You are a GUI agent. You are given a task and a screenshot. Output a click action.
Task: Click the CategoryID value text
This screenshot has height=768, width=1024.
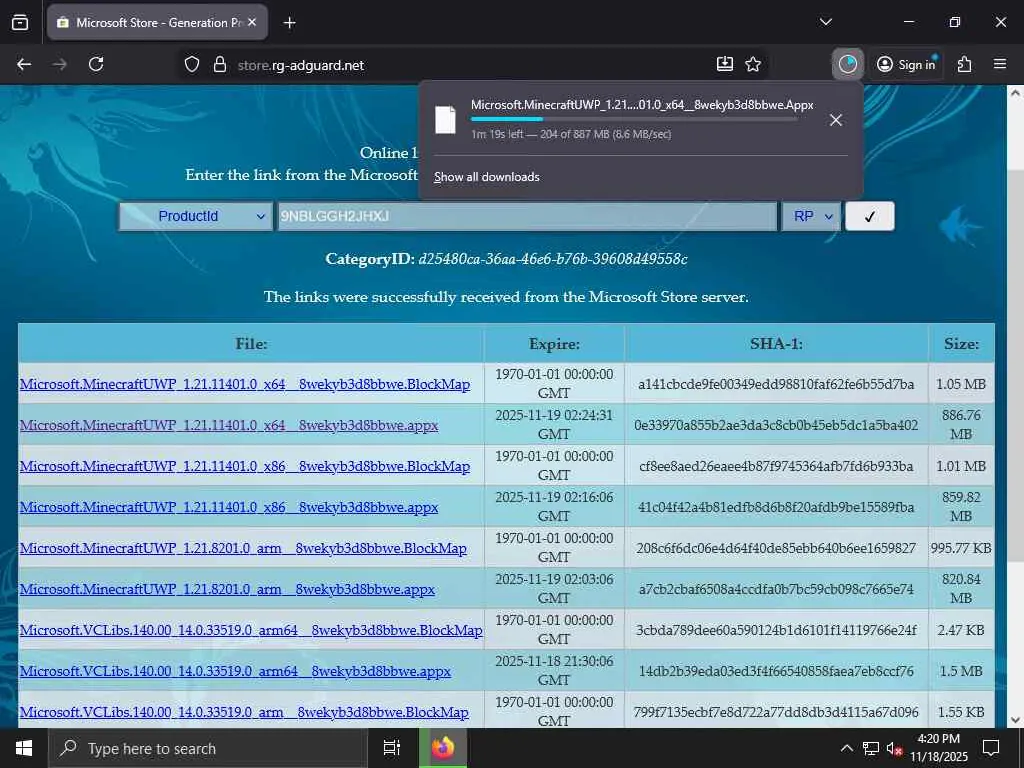pyautogui.click(x=552, y=259)
